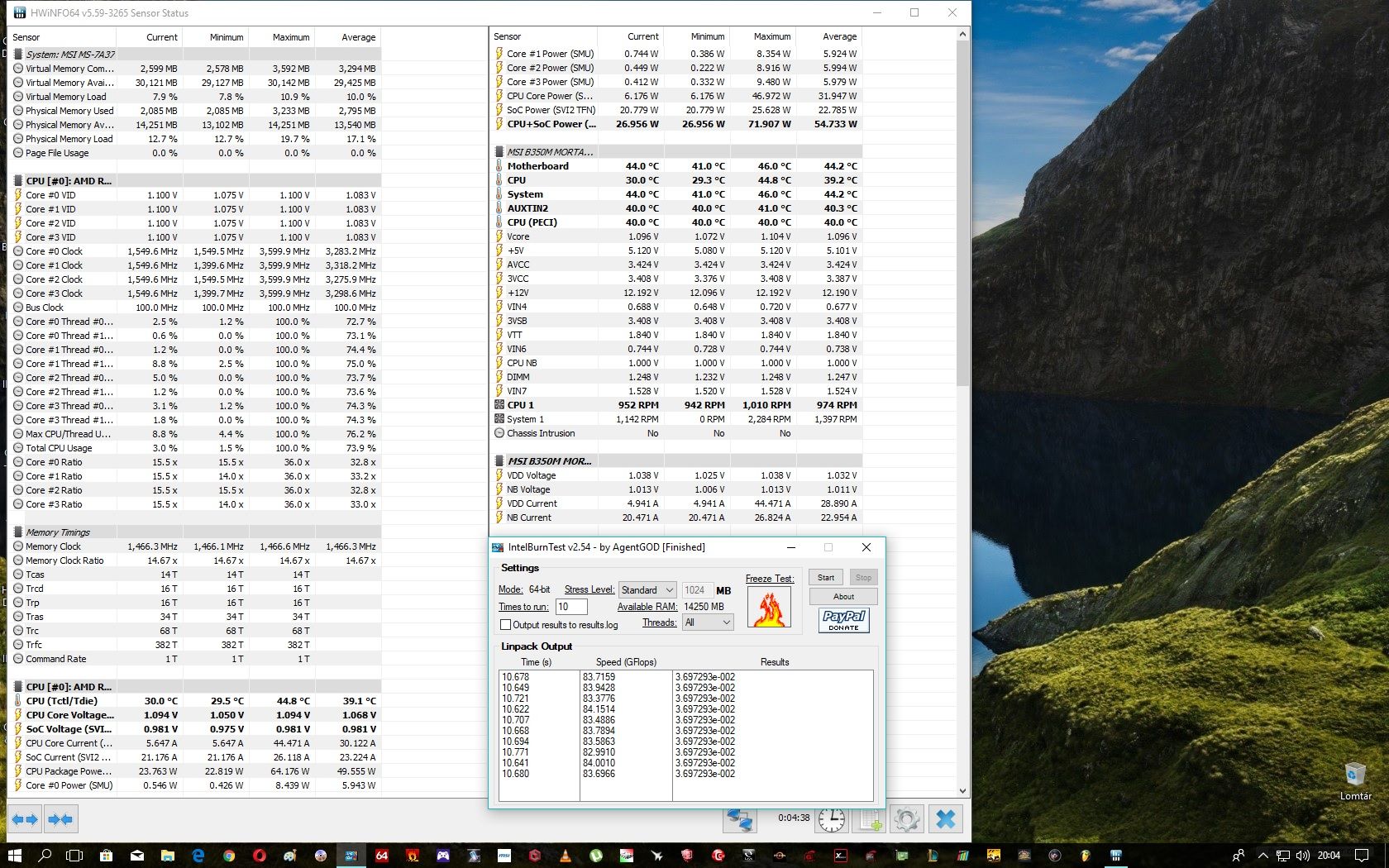Select the 'System 1' fan RPM row
Screen dimensions: 1389x868
pyautogui.click(x=677, y=419)
